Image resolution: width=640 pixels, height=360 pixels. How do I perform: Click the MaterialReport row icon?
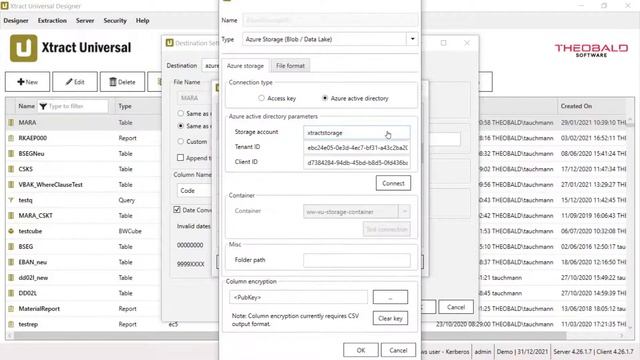(x=11, y=309)
